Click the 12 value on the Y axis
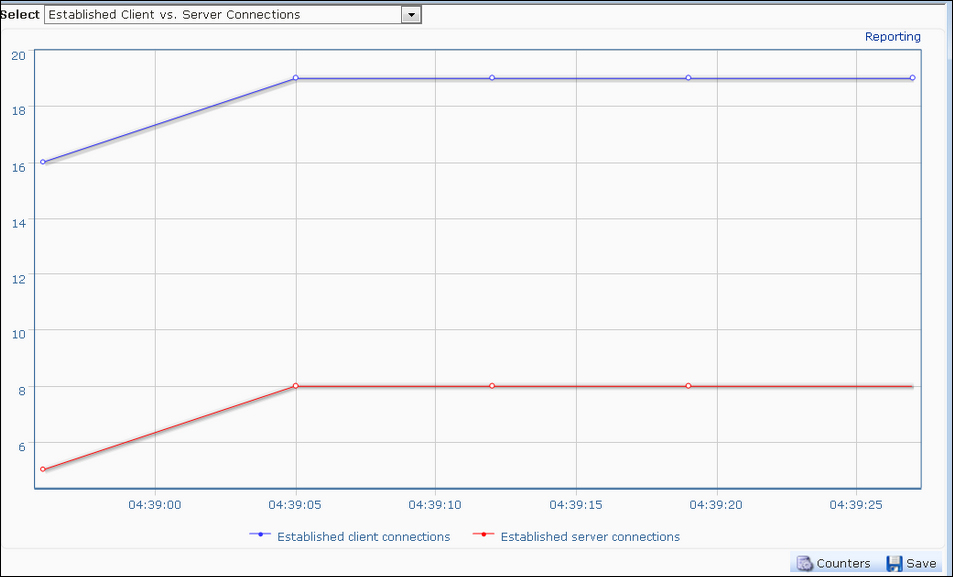 (19, 279)
